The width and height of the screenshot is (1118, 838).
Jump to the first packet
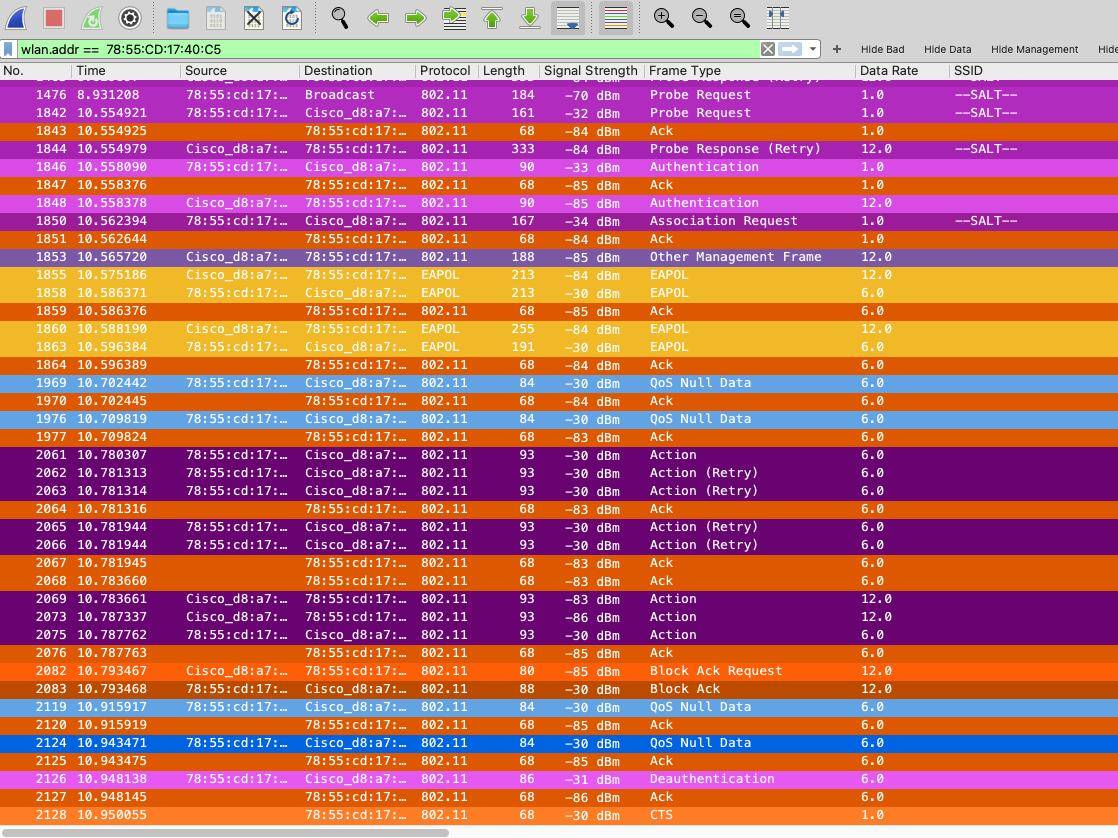492,18
